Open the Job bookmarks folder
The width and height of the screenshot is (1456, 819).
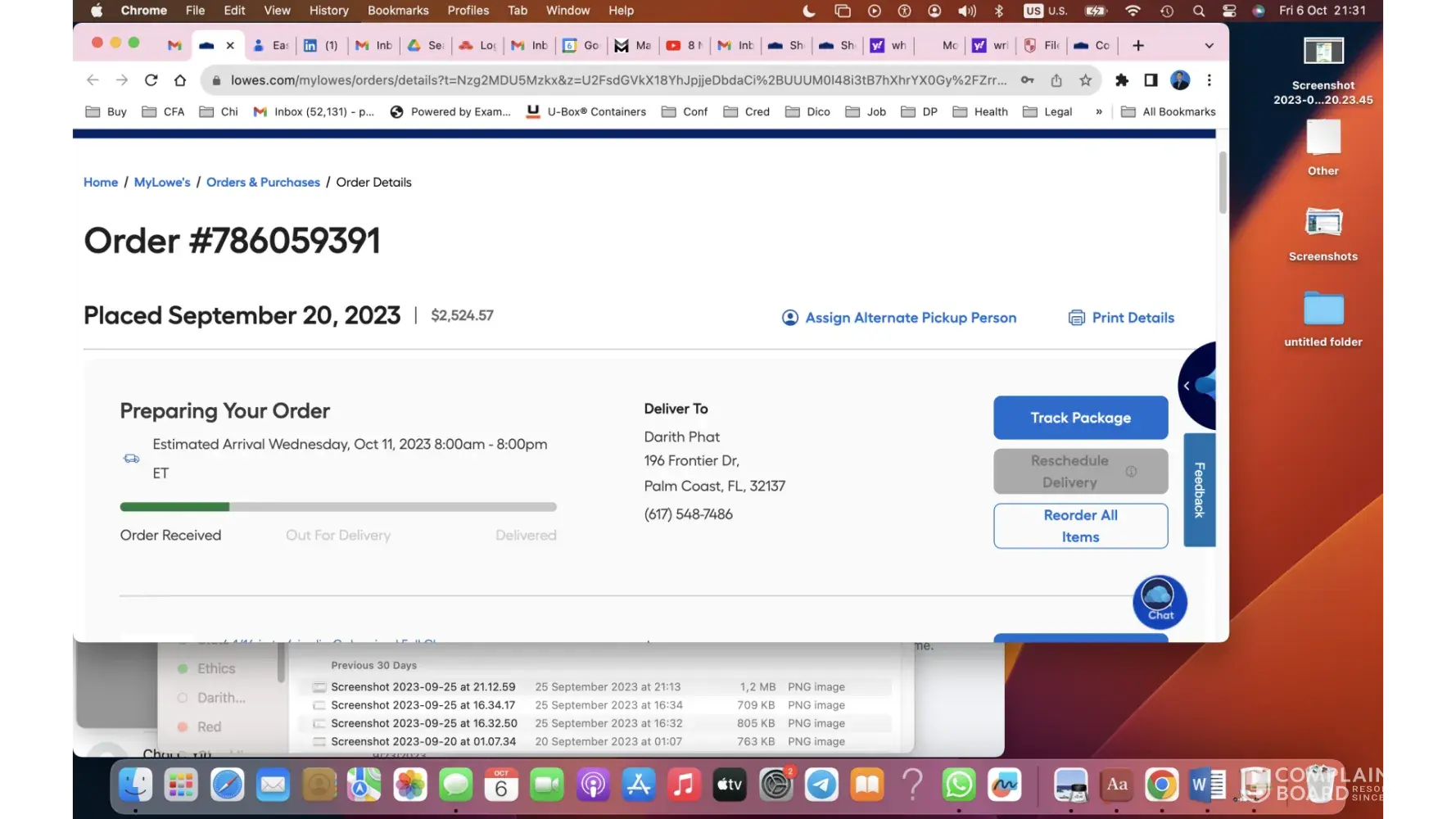click(x=866, y=112)
